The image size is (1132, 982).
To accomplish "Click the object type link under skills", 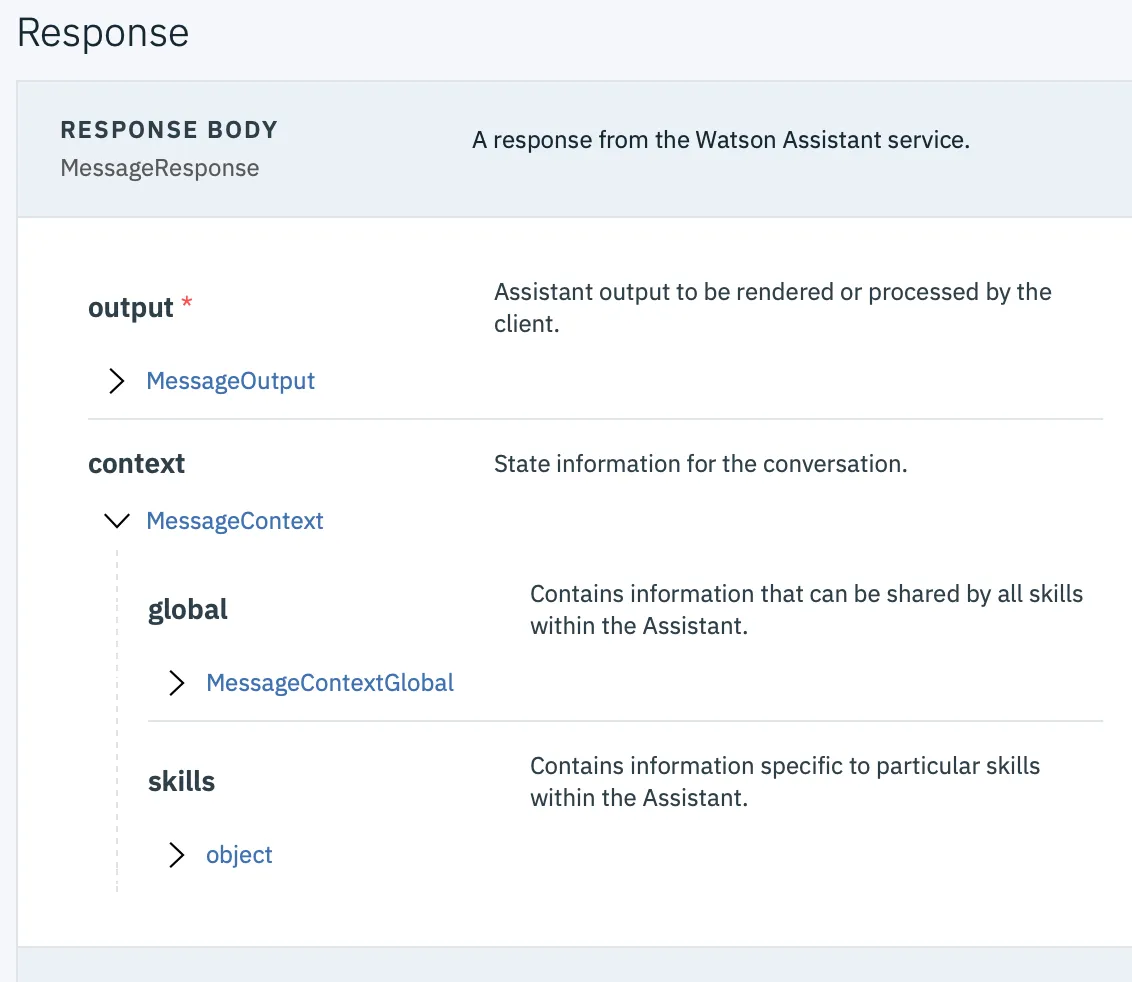I will pyautogui.click(x=239, y=855).
